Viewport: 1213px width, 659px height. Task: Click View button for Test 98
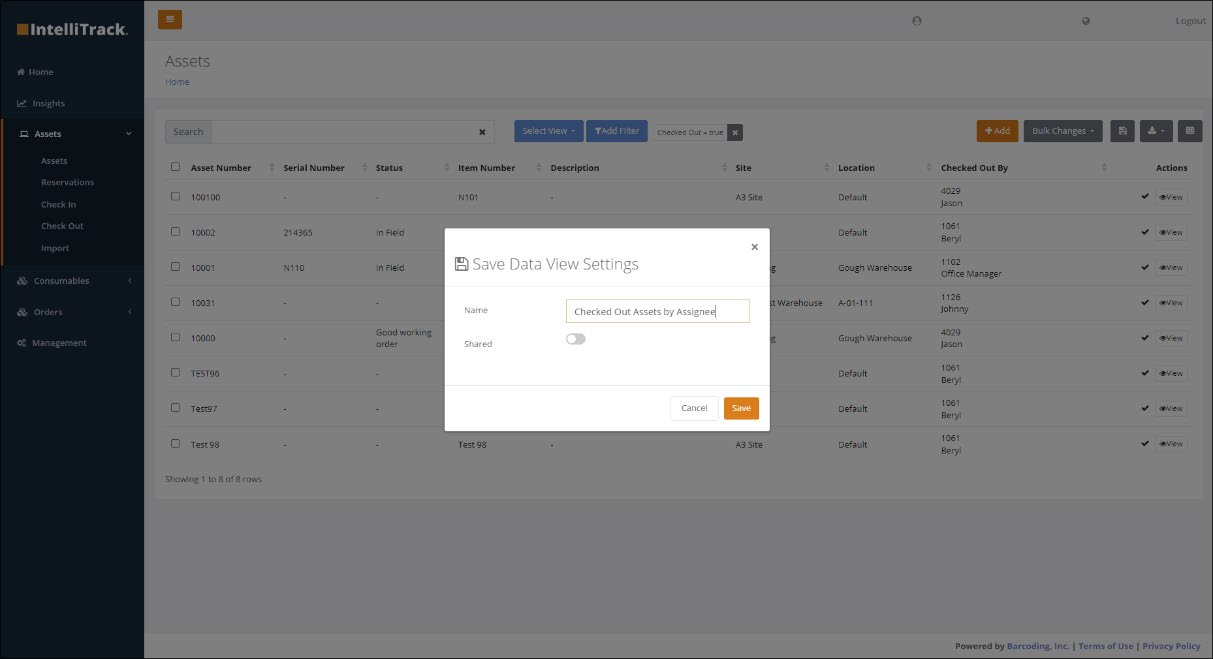(x=1171, y=443)
